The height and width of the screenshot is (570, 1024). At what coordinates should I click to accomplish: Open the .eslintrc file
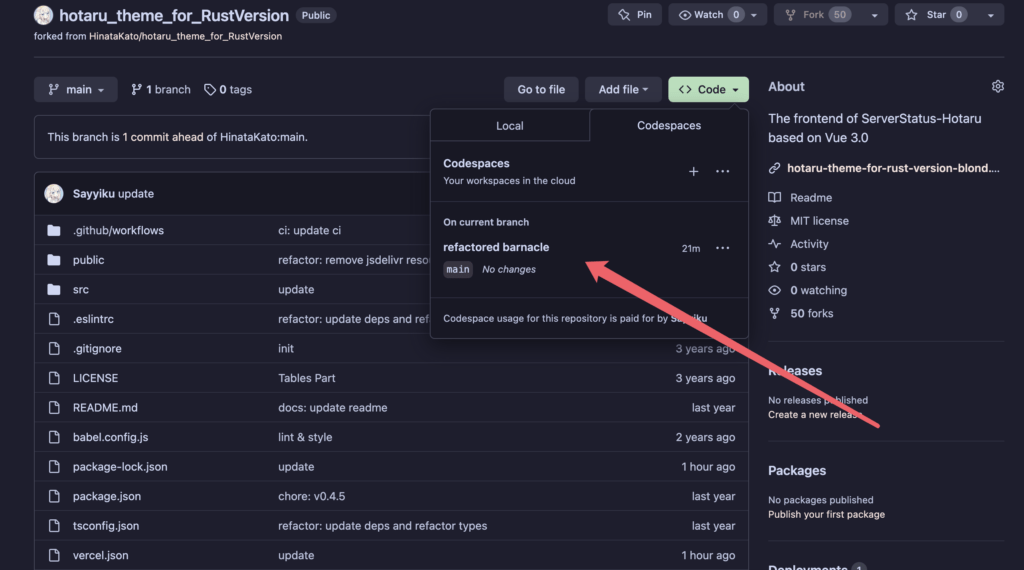(93, 319)
